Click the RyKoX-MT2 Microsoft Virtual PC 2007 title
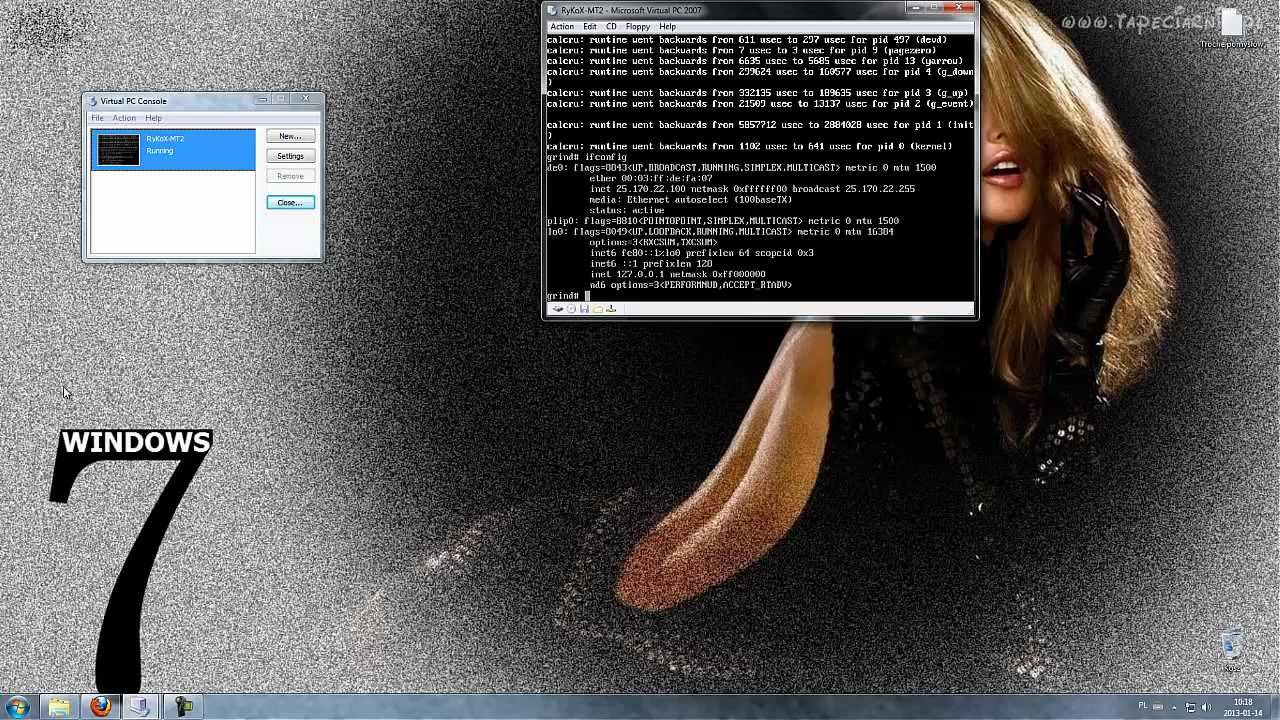 [631, 10]
